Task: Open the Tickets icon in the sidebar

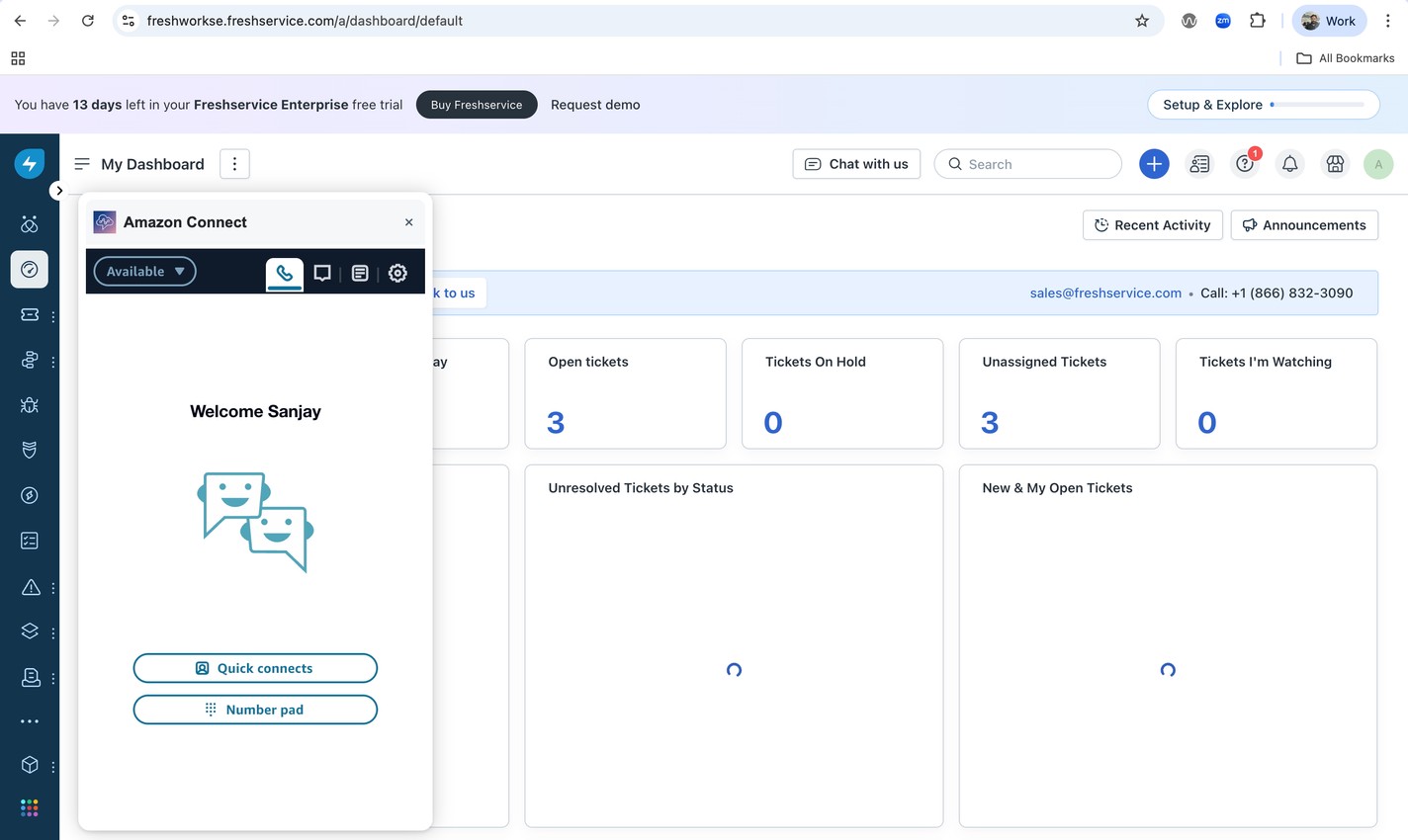Action: [29, 315]
